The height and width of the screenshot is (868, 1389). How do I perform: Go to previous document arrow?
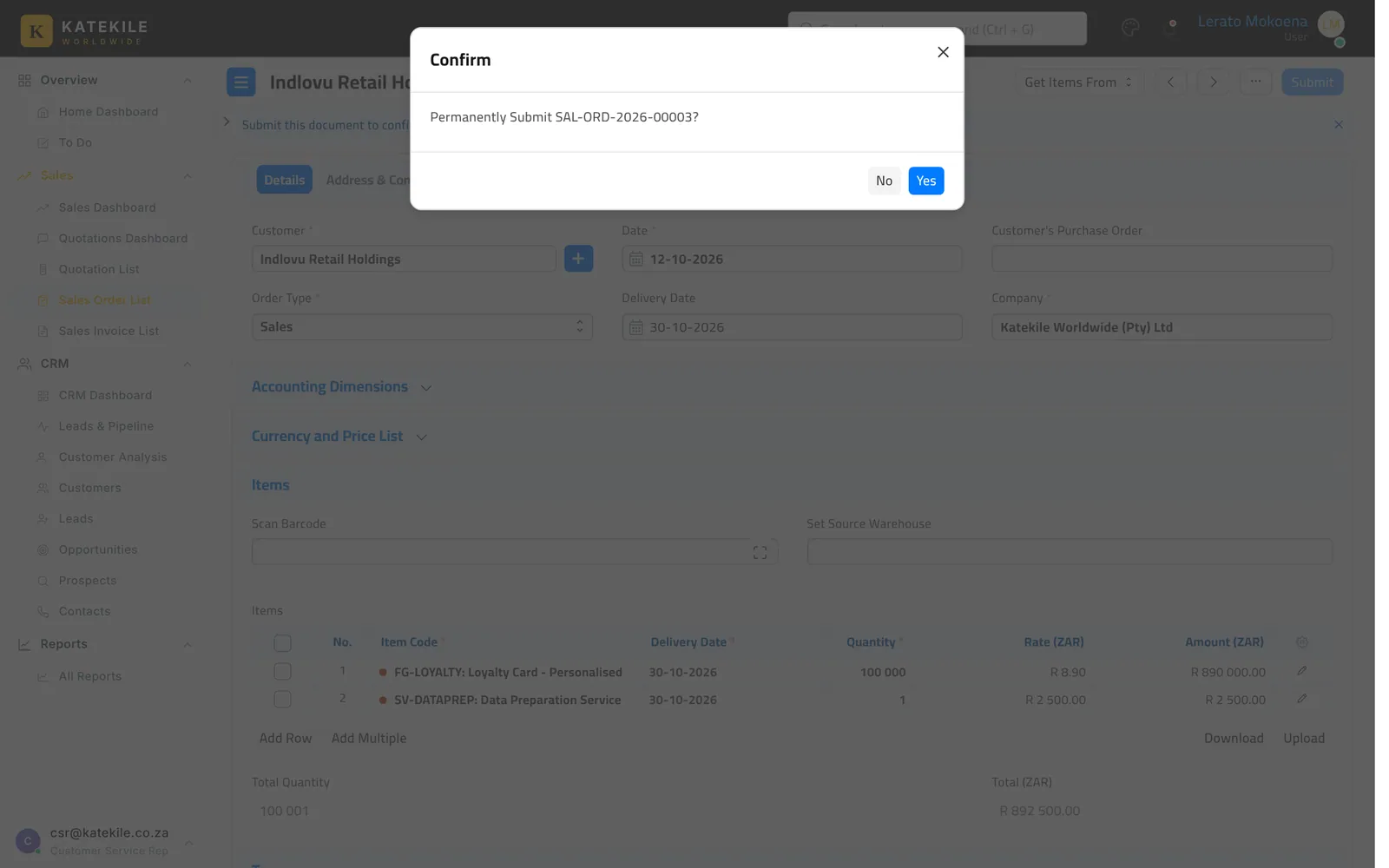tap(1170, 82)
